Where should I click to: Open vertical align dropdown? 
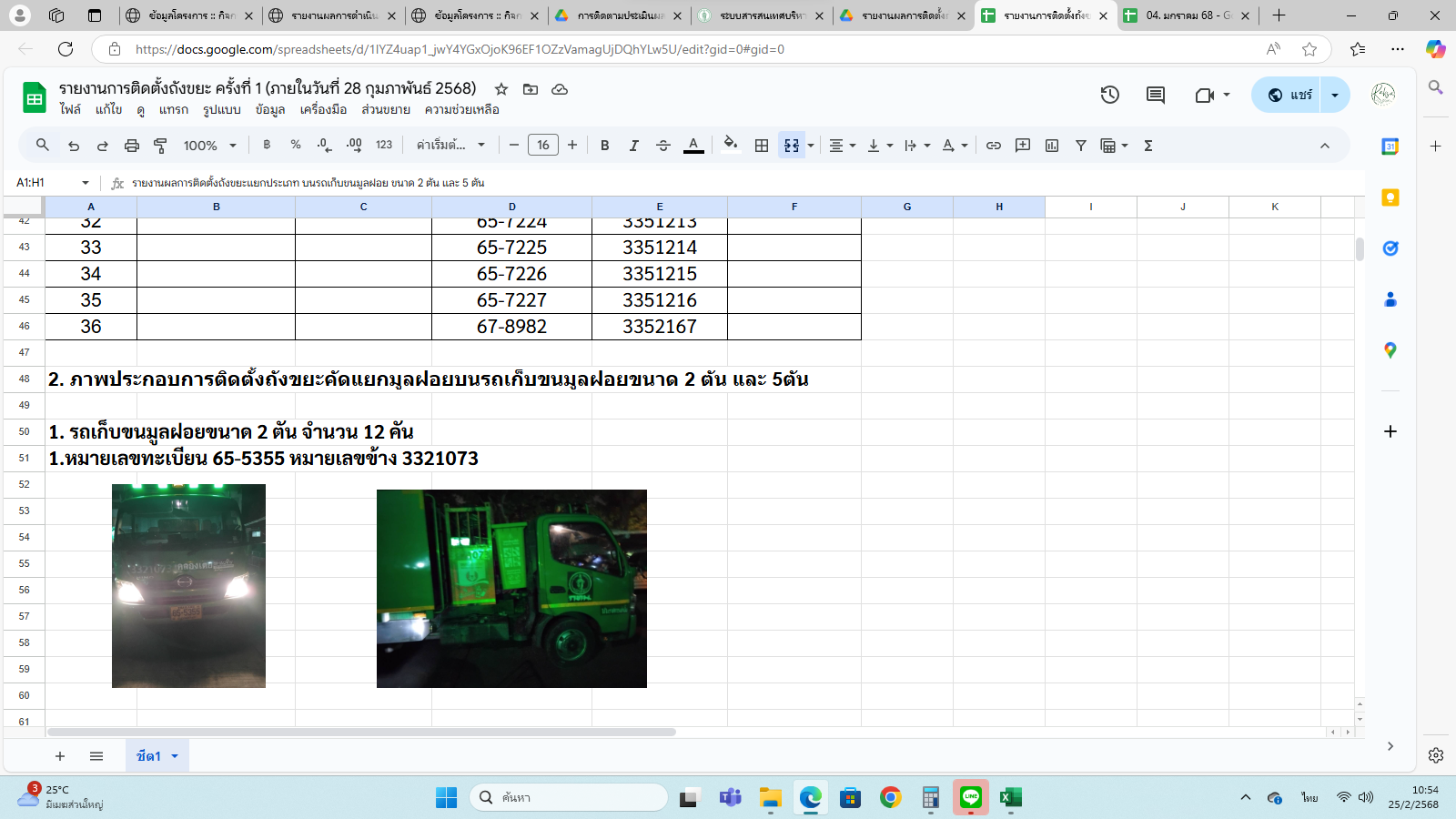point(880,146)
